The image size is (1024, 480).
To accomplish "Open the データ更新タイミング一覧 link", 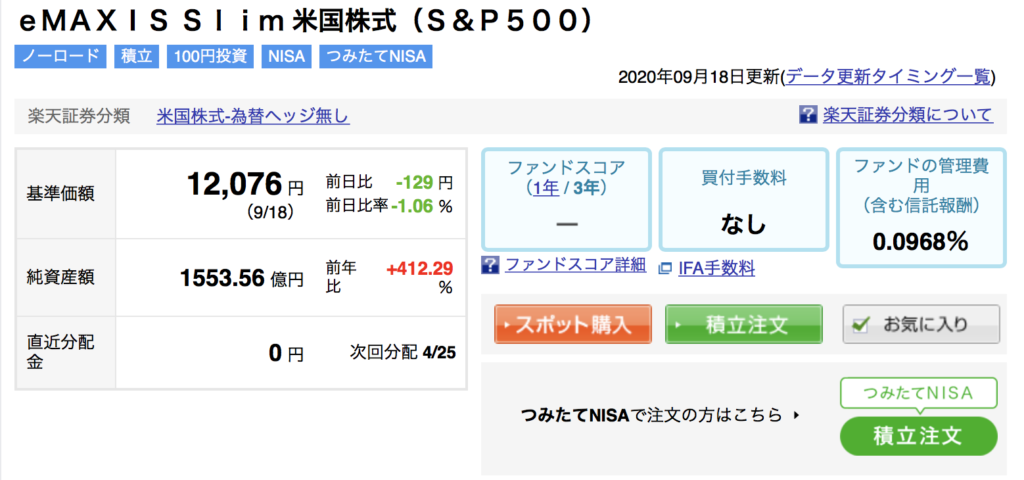I will pyautogui.click(x=888, y=76).
